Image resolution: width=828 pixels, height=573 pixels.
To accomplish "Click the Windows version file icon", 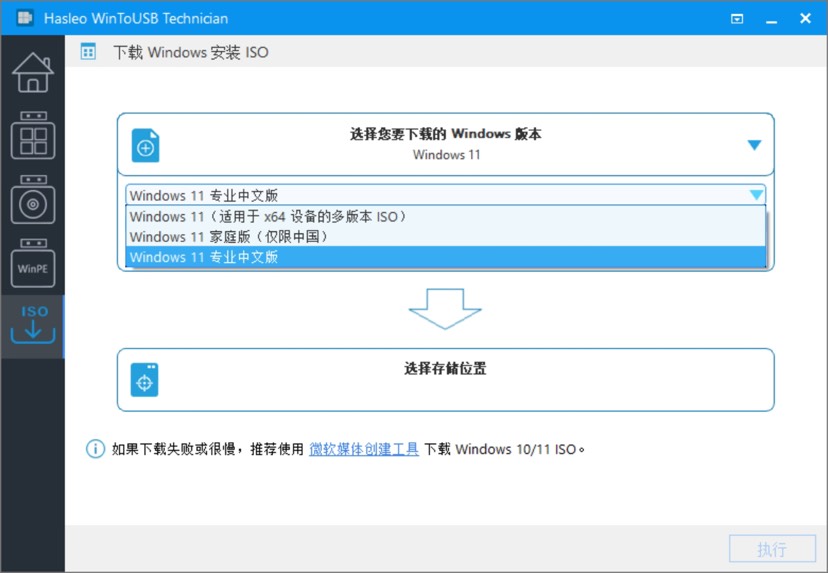I will pos(145,145).
